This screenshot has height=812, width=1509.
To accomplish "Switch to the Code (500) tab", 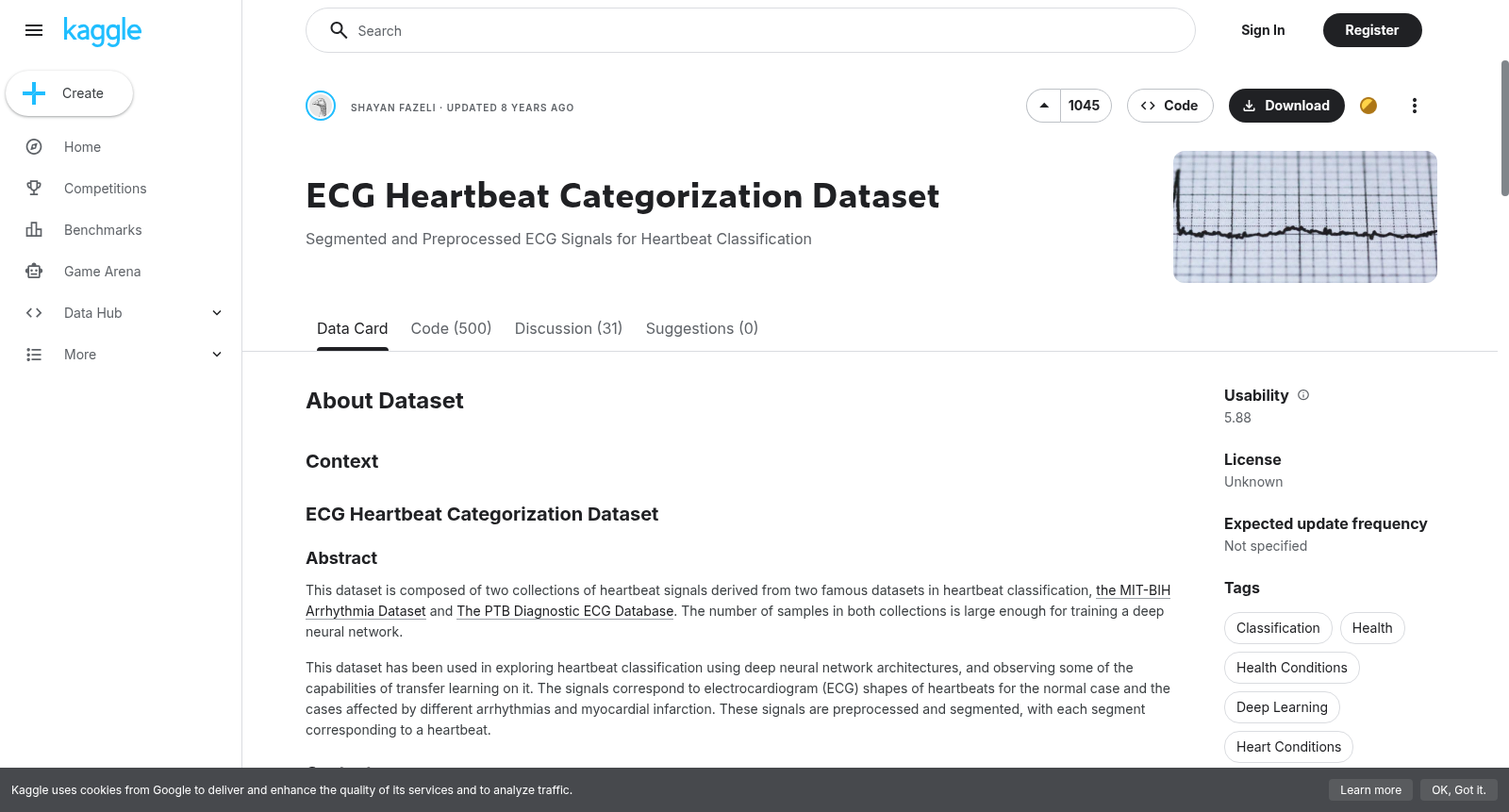I will [x=451, y=328].
